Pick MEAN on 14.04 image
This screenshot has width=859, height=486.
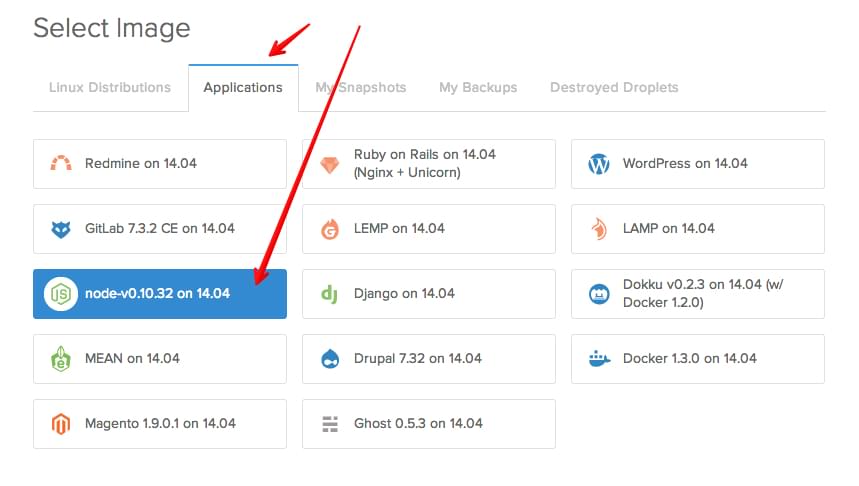point(160,359)
